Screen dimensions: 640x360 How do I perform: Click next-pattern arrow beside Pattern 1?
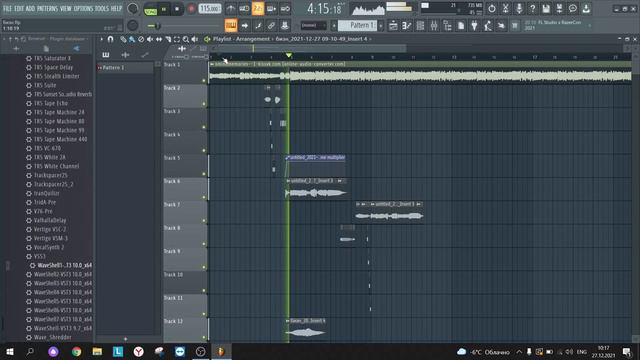(x=381, y=26)
